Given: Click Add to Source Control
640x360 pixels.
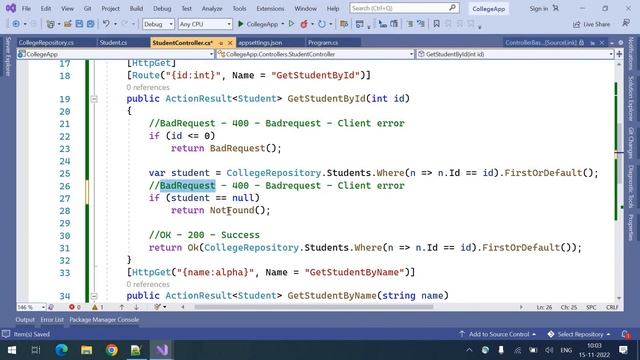Looking at the screenshot, I should point(497,334).
